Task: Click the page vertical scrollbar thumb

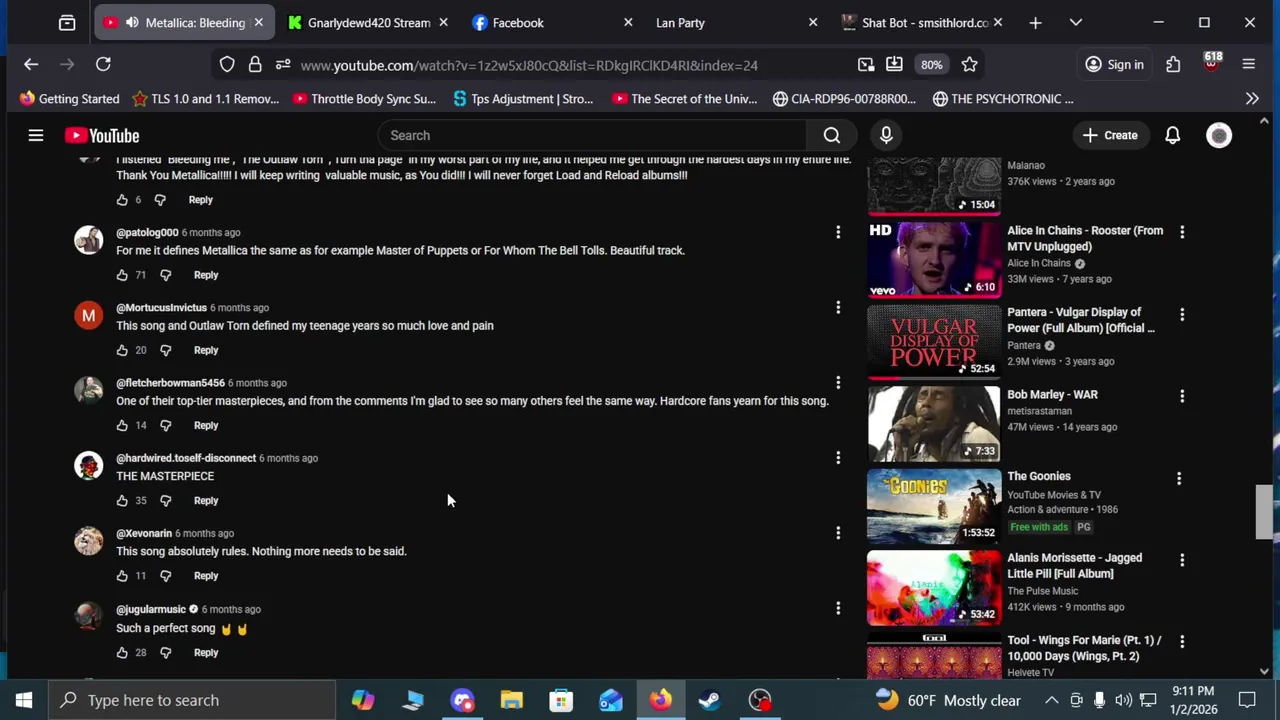Action: coord(1265,512)
